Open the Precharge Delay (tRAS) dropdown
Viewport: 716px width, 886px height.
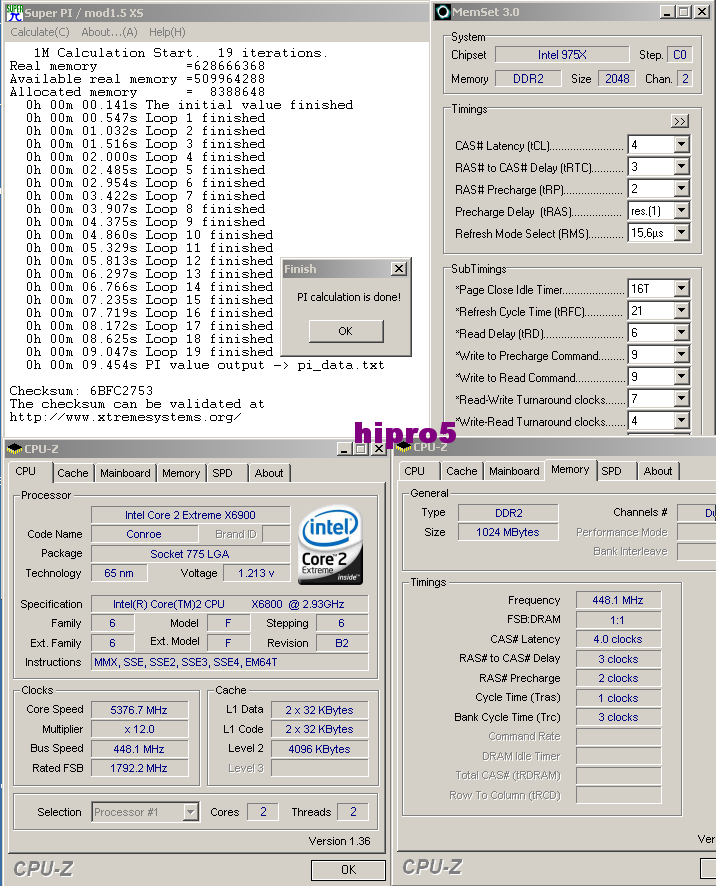pyautogui.click(x=682, y=211)
